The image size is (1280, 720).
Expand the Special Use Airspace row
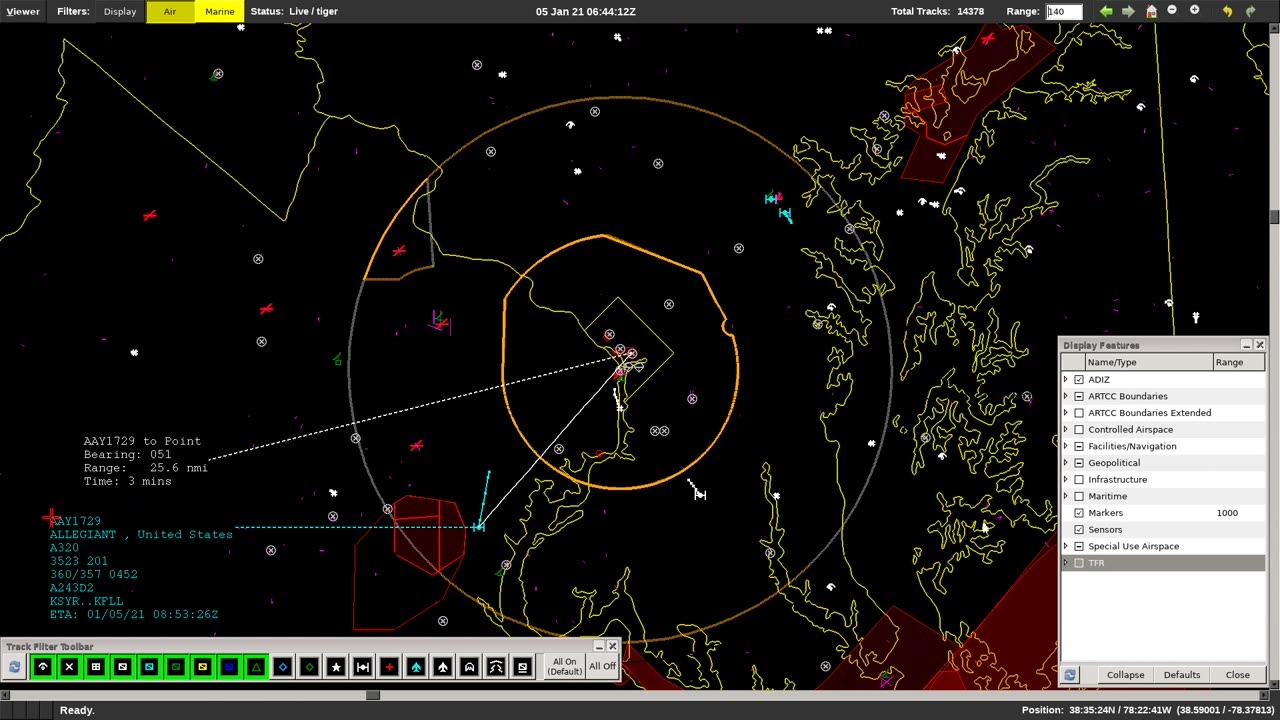[x=1066, y=546]
